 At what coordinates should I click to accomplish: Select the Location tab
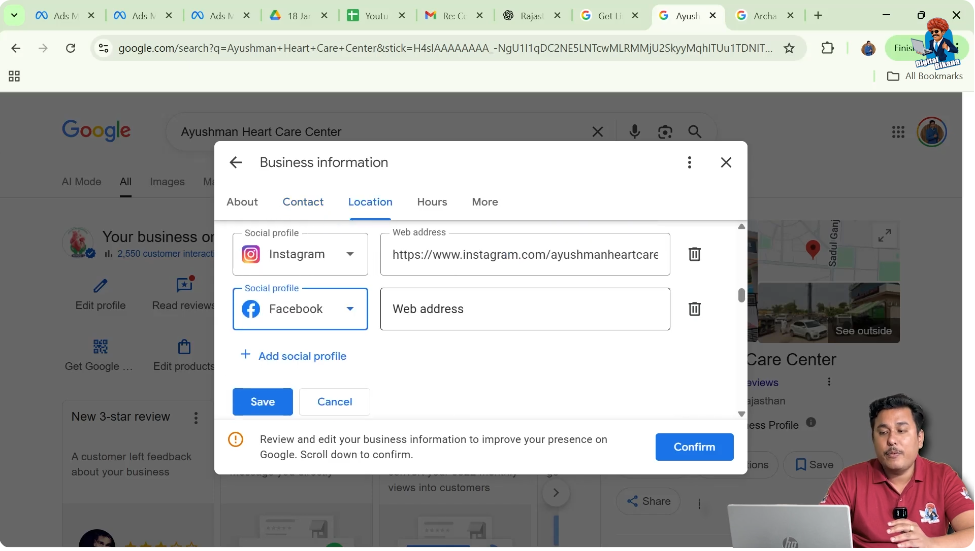pos(370,202)
